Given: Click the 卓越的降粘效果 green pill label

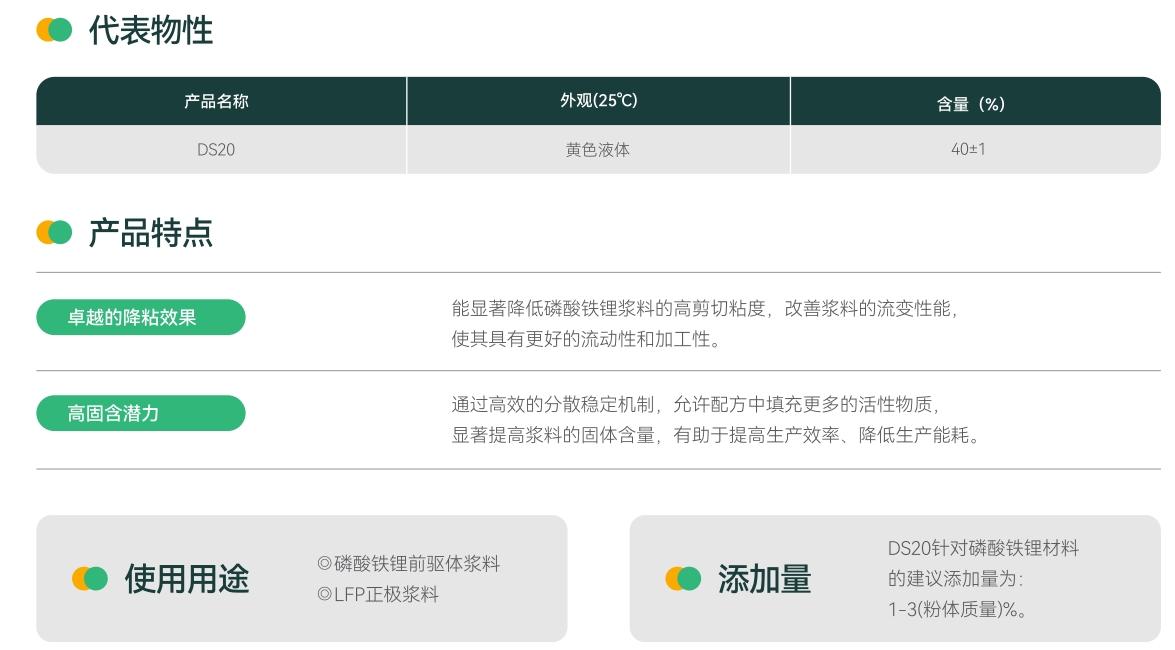Looking at the screenshot, I should click(141, 317).
